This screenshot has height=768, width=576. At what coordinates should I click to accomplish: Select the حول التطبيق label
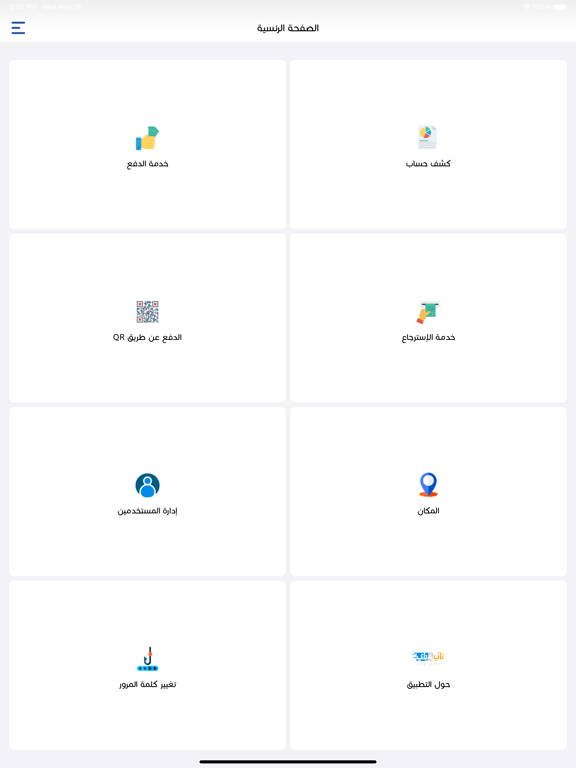(429, 684)
